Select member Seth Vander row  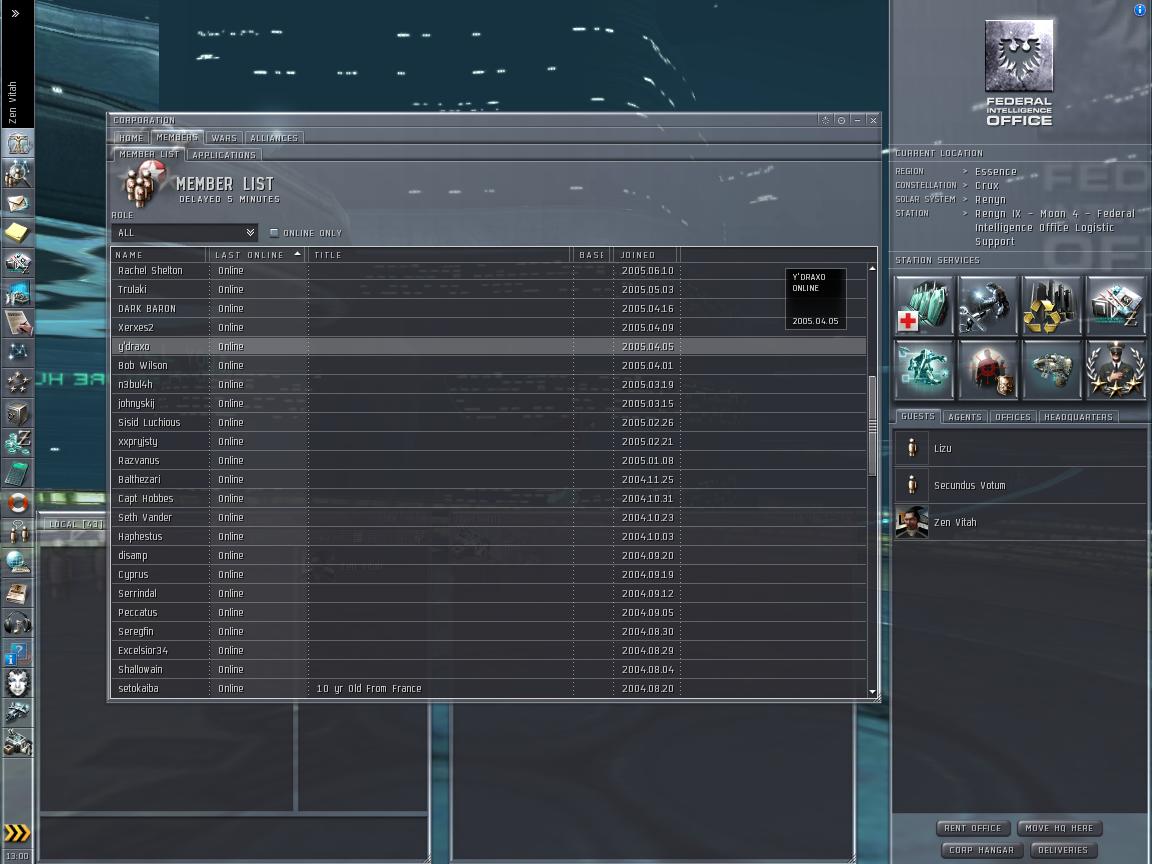click(x=489, y=517)
